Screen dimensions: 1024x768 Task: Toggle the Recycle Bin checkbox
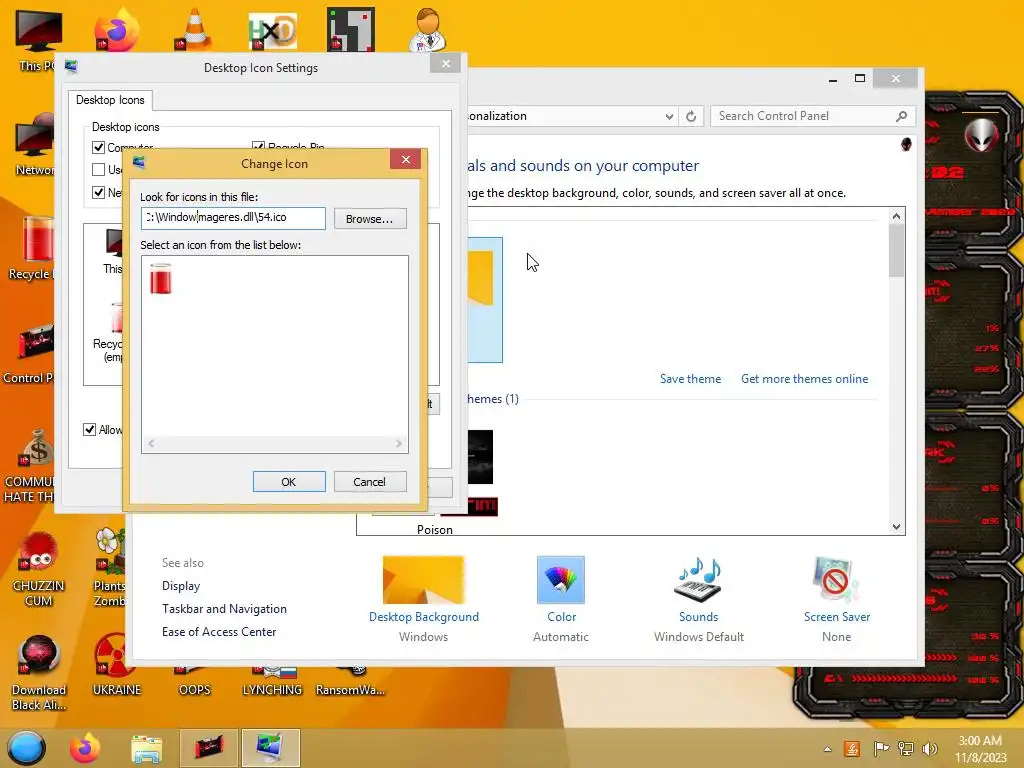(x=259, y=146)
